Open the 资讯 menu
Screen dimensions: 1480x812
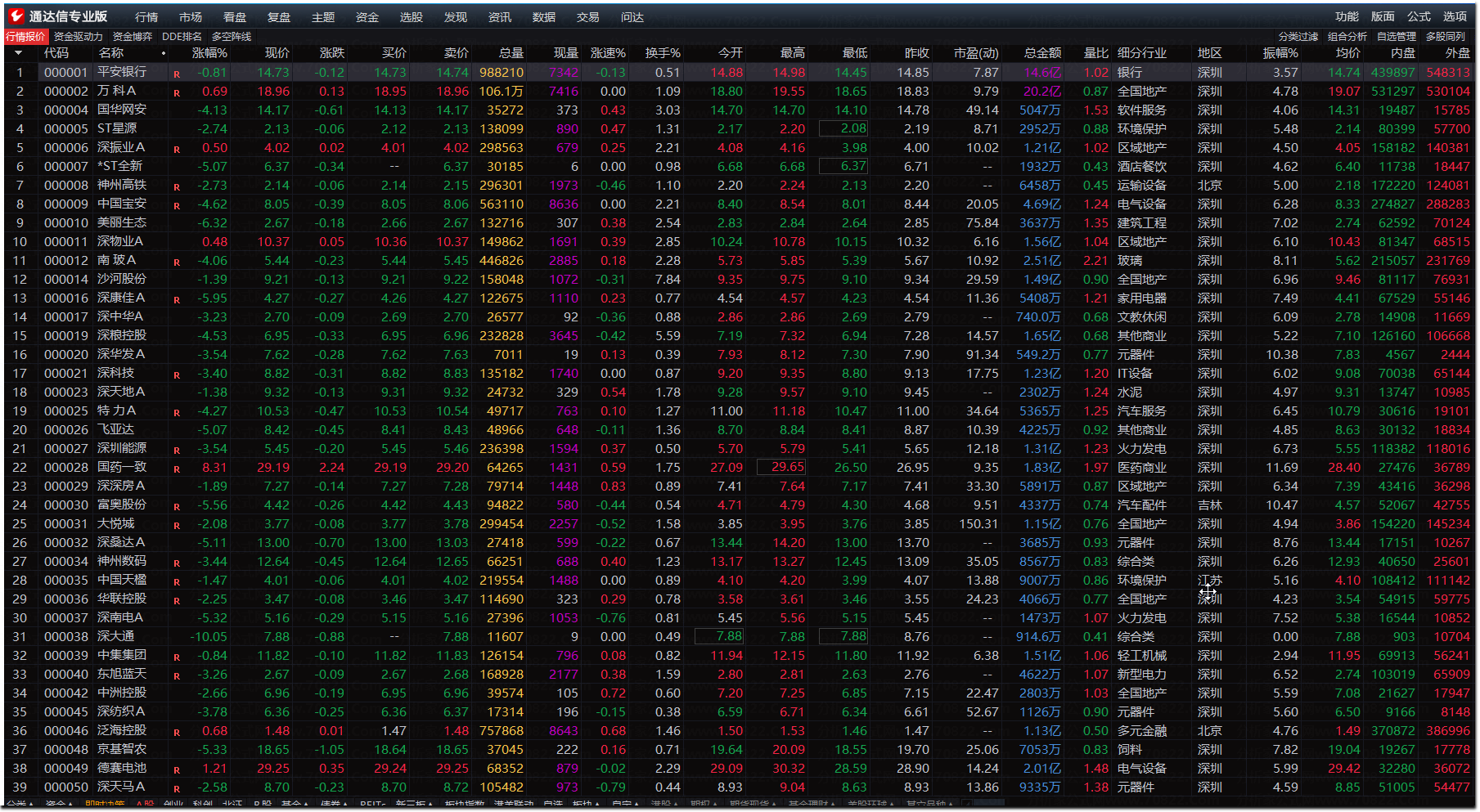[x=500, y=17]
